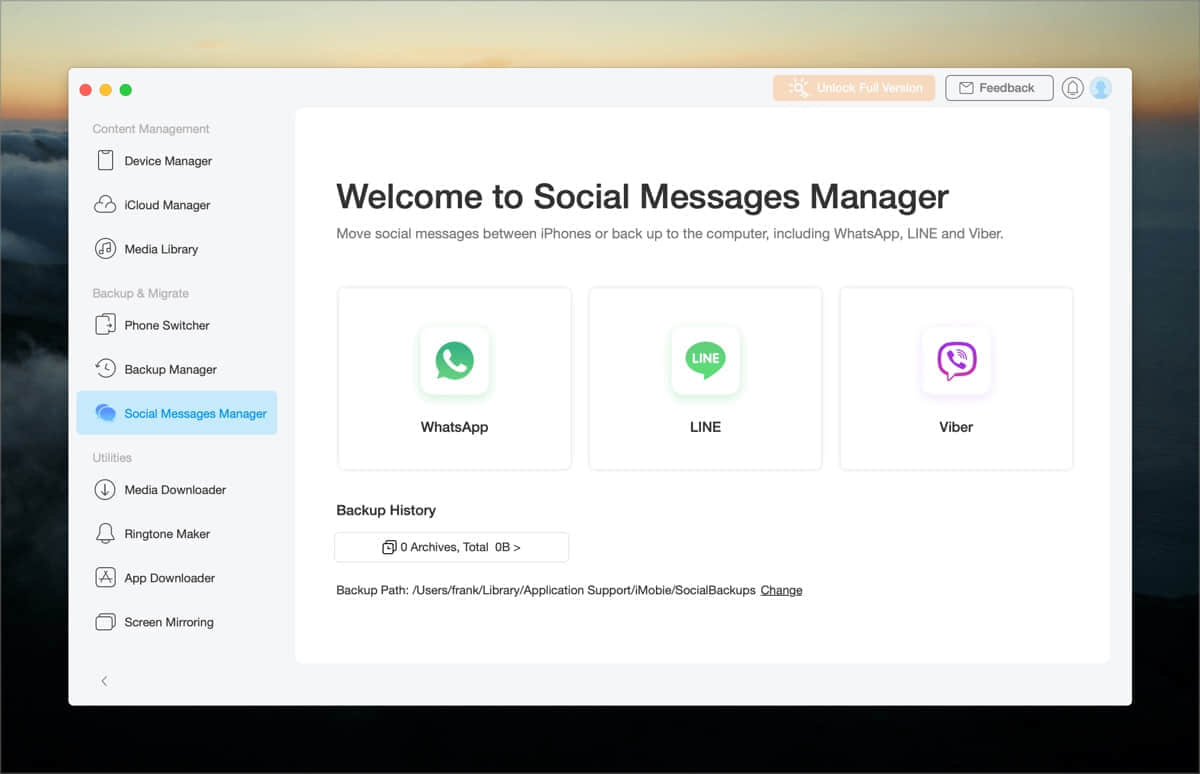1200x774 pixels.
Task: Click the sun icon on Unlock button
Action: [798, 88]
